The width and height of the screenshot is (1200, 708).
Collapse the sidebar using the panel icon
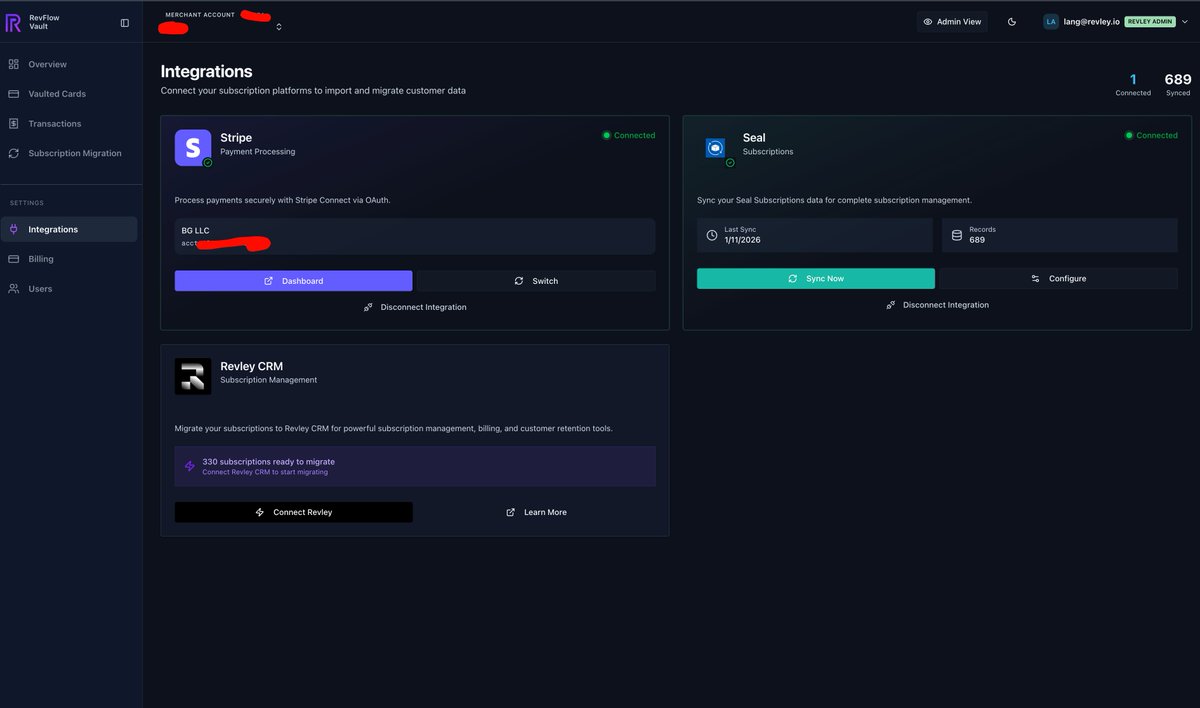pyautogui.click(x=125, y=22)
